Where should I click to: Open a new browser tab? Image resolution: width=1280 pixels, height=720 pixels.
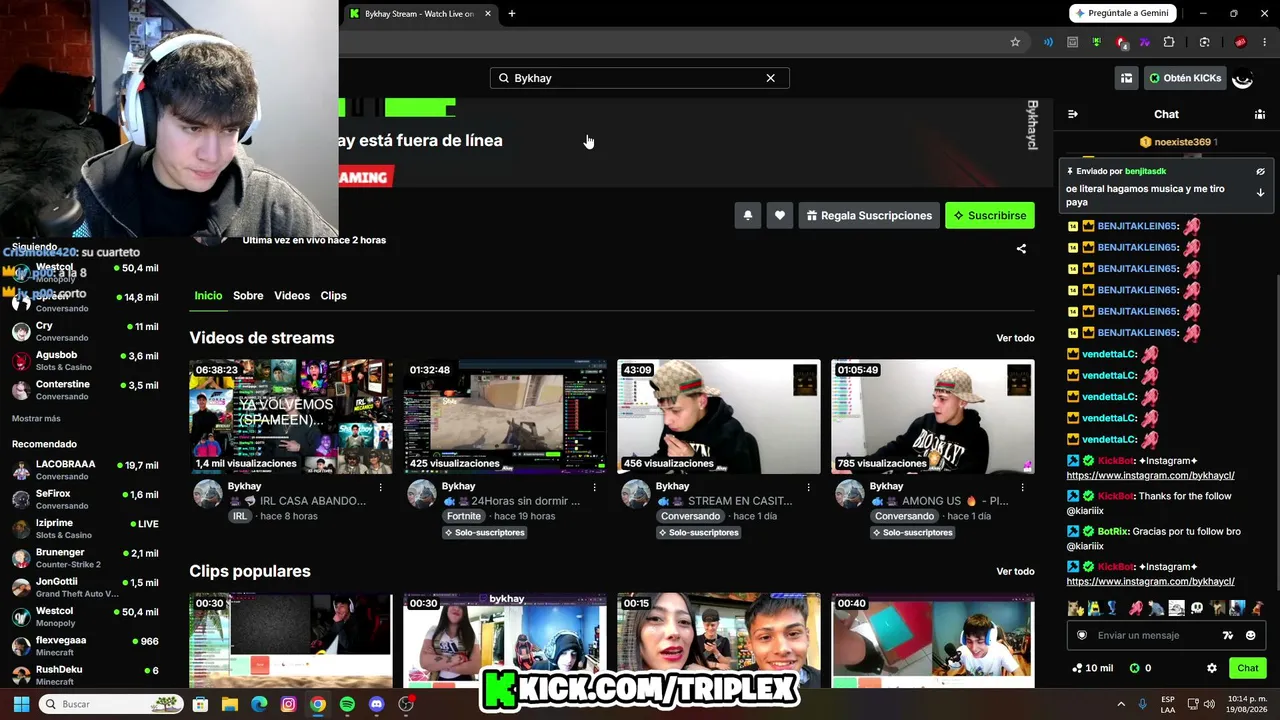tap(511, 14)
